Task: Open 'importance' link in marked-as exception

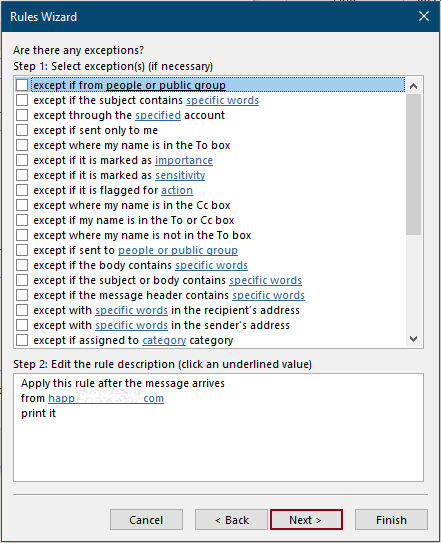Action: click(184, 160)
